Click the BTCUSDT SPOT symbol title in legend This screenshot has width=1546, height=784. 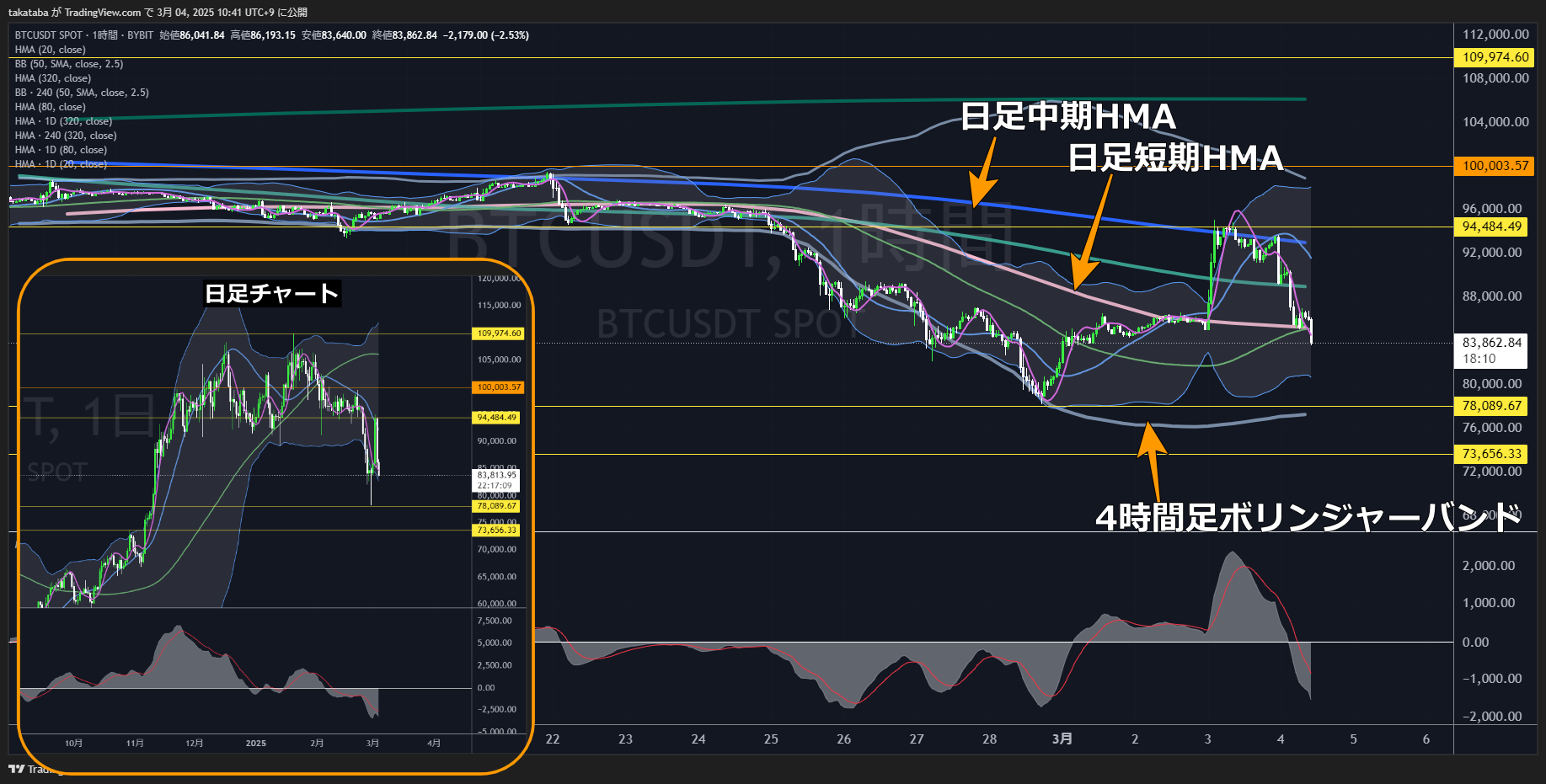49,35
